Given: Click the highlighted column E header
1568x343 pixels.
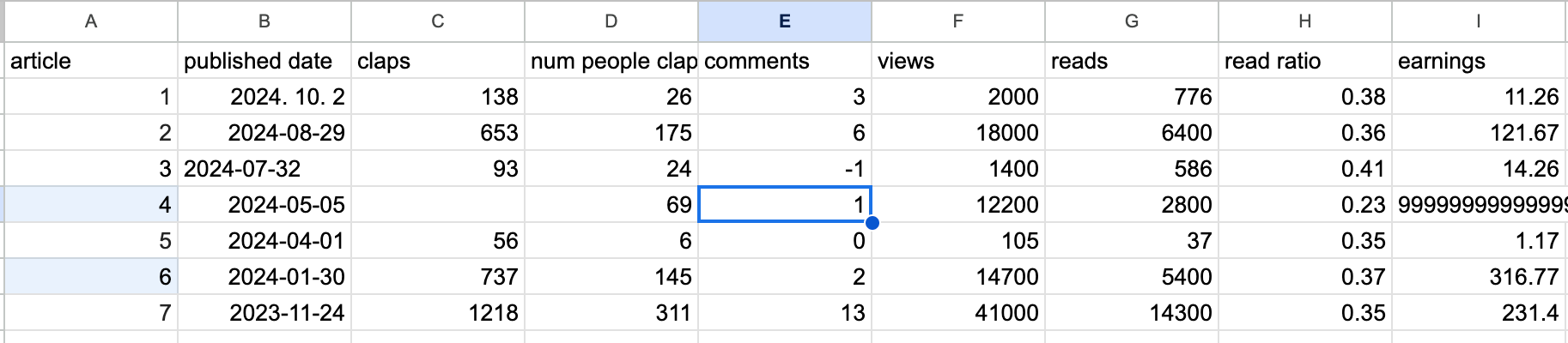Looking at the screenshot, I should 784,21.
